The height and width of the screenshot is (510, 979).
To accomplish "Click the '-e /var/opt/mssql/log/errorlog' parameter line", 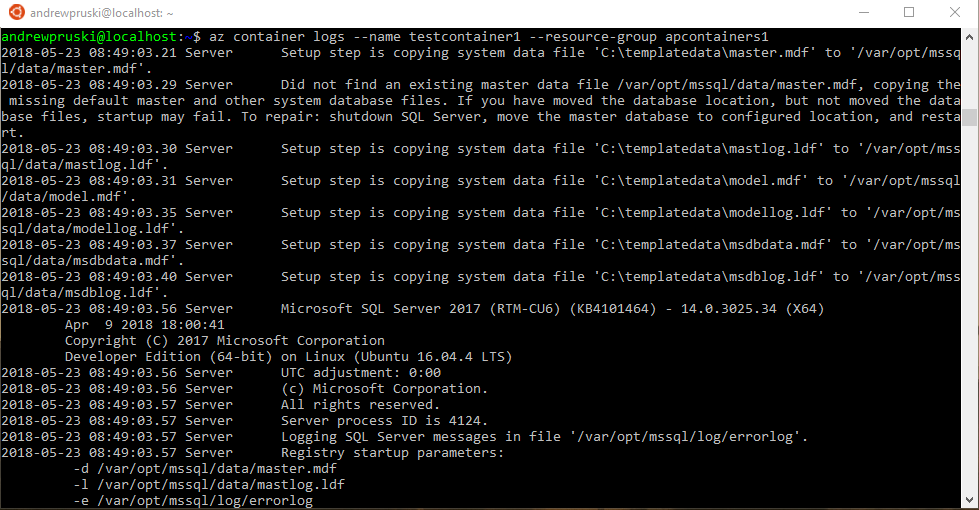I will (x=193, y=501).
